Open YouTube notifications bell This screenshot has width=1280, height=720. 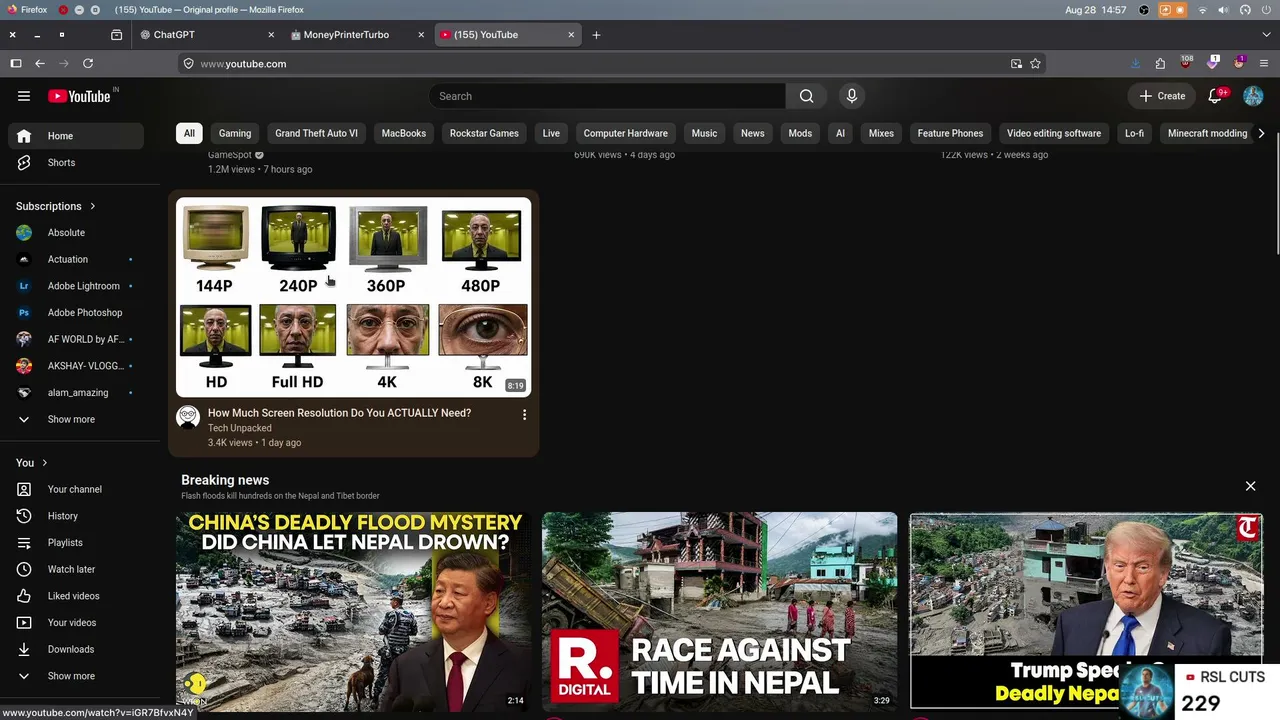tap(1215, 96)
